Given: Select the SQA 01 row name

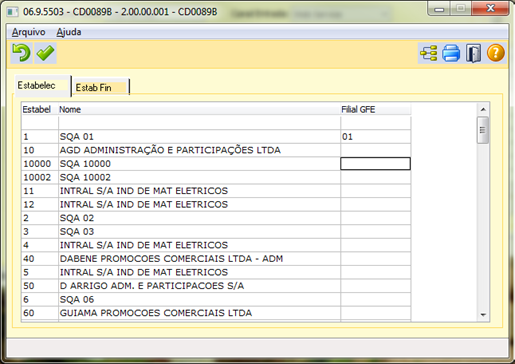Looking at the screenshot, I should coord(199,137).
